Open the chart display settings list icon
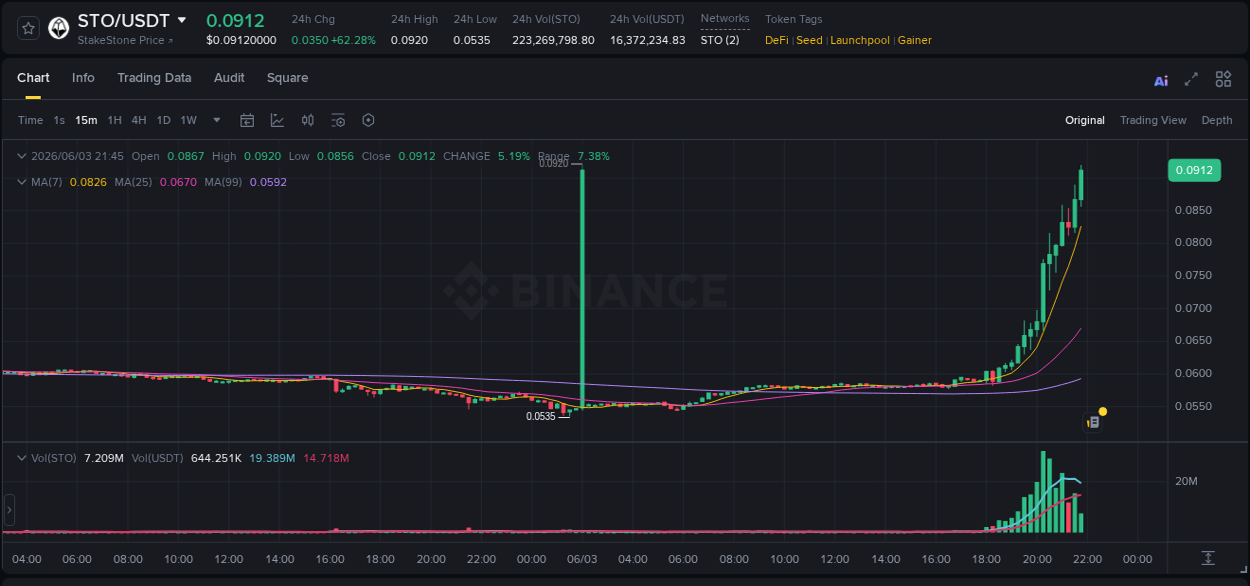1250x586 pixels. click(x=338, y=120)
